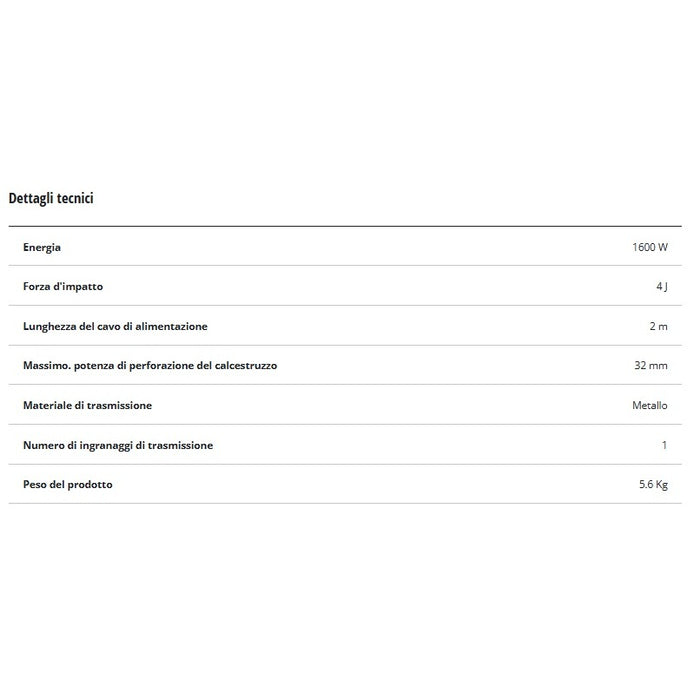
Task: Select the '5.6 Kg' weight value
Action: tap(653, 484)
